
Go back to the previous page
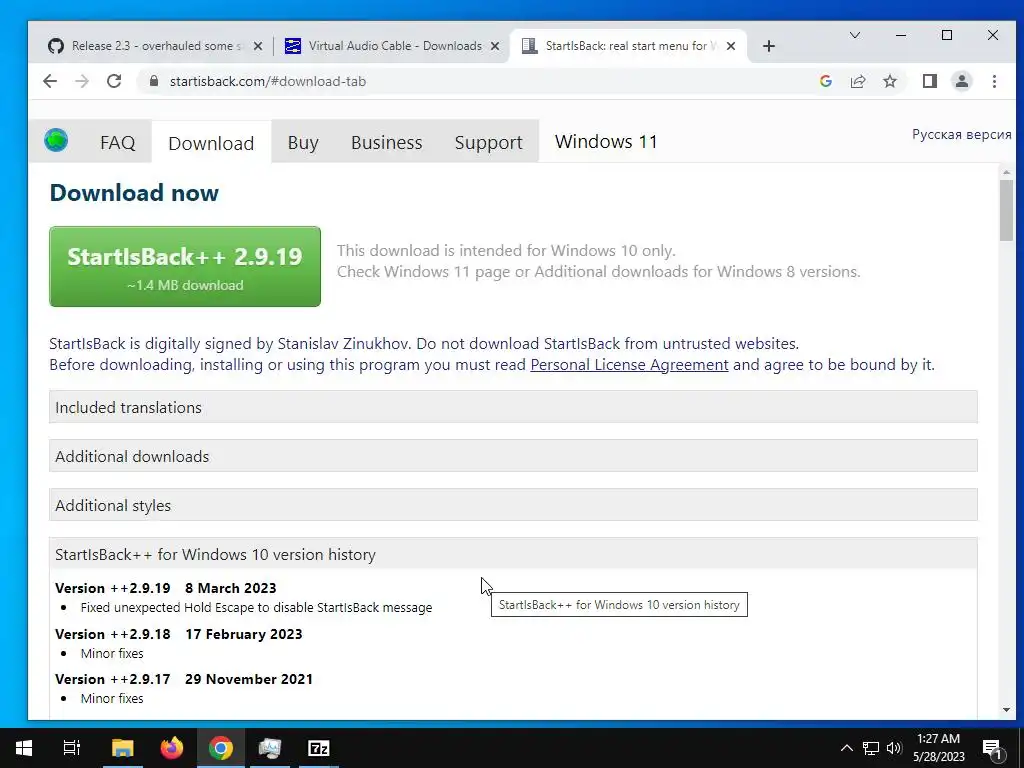point(50,81)
